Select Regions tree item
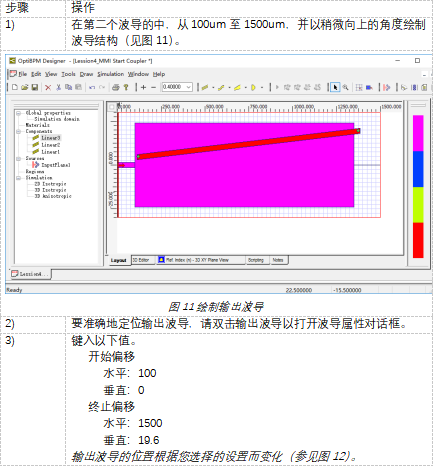 35,171
